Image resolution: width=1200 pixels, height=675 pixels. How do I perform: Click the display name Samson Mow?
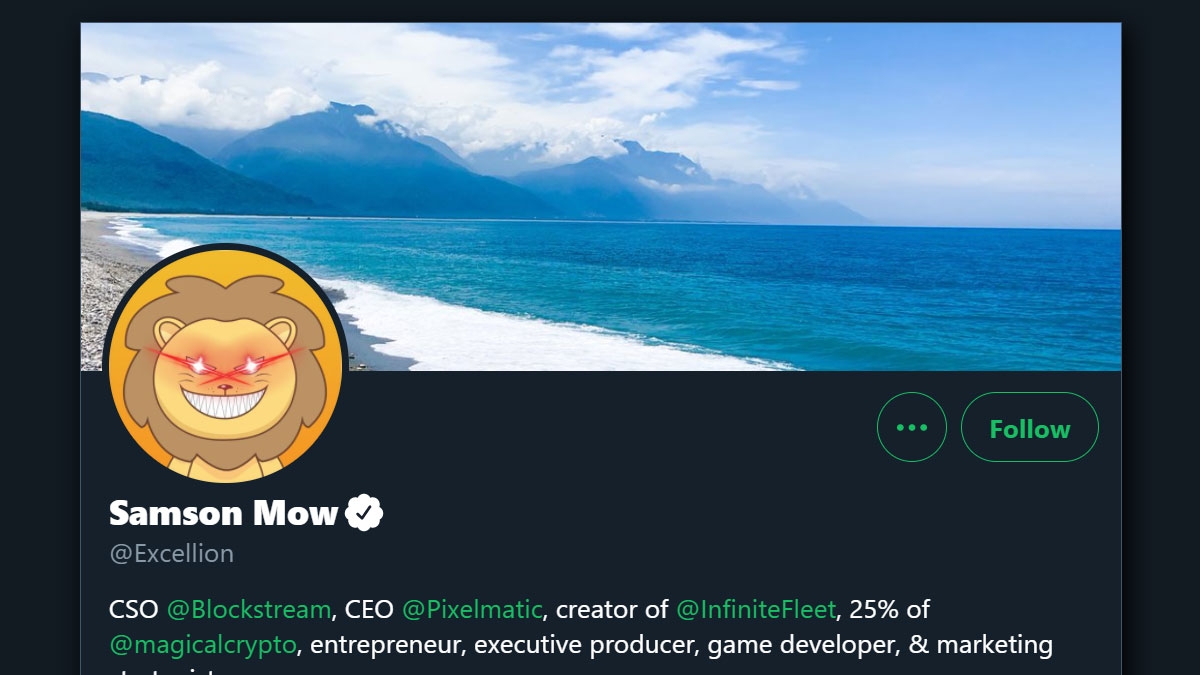[x=222, y=512]
